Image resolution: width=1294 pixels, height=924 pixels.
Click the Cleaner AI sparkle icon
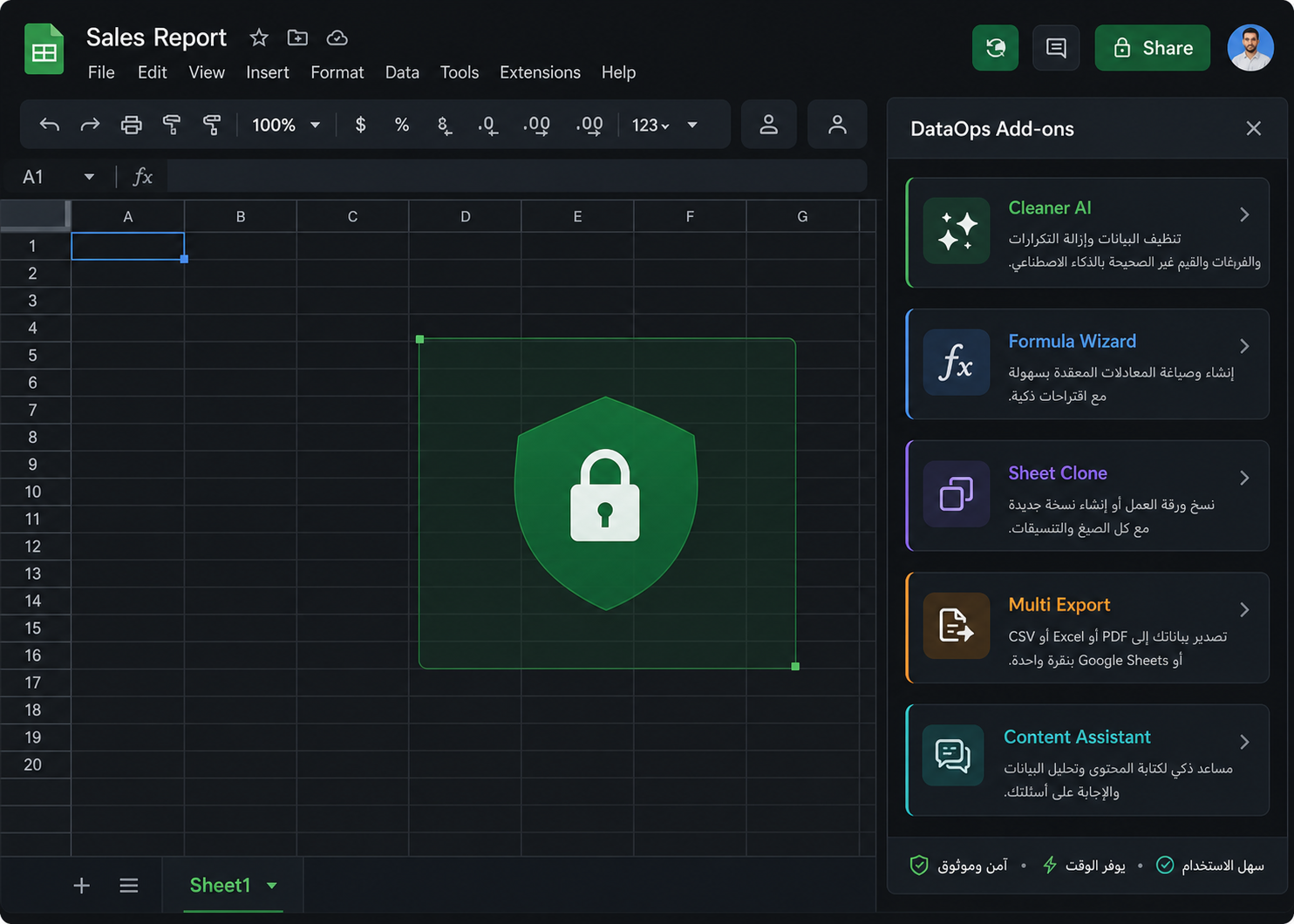[x=957, y=231]
